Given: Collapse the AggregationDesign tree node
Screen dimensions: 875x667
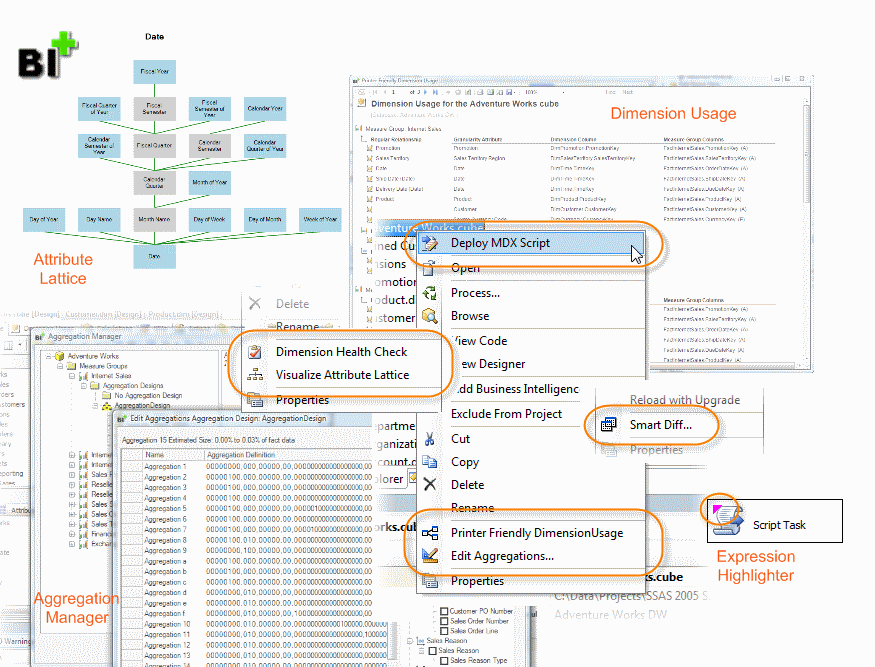Looking at the screenshot, I should [x=95, y=406].
